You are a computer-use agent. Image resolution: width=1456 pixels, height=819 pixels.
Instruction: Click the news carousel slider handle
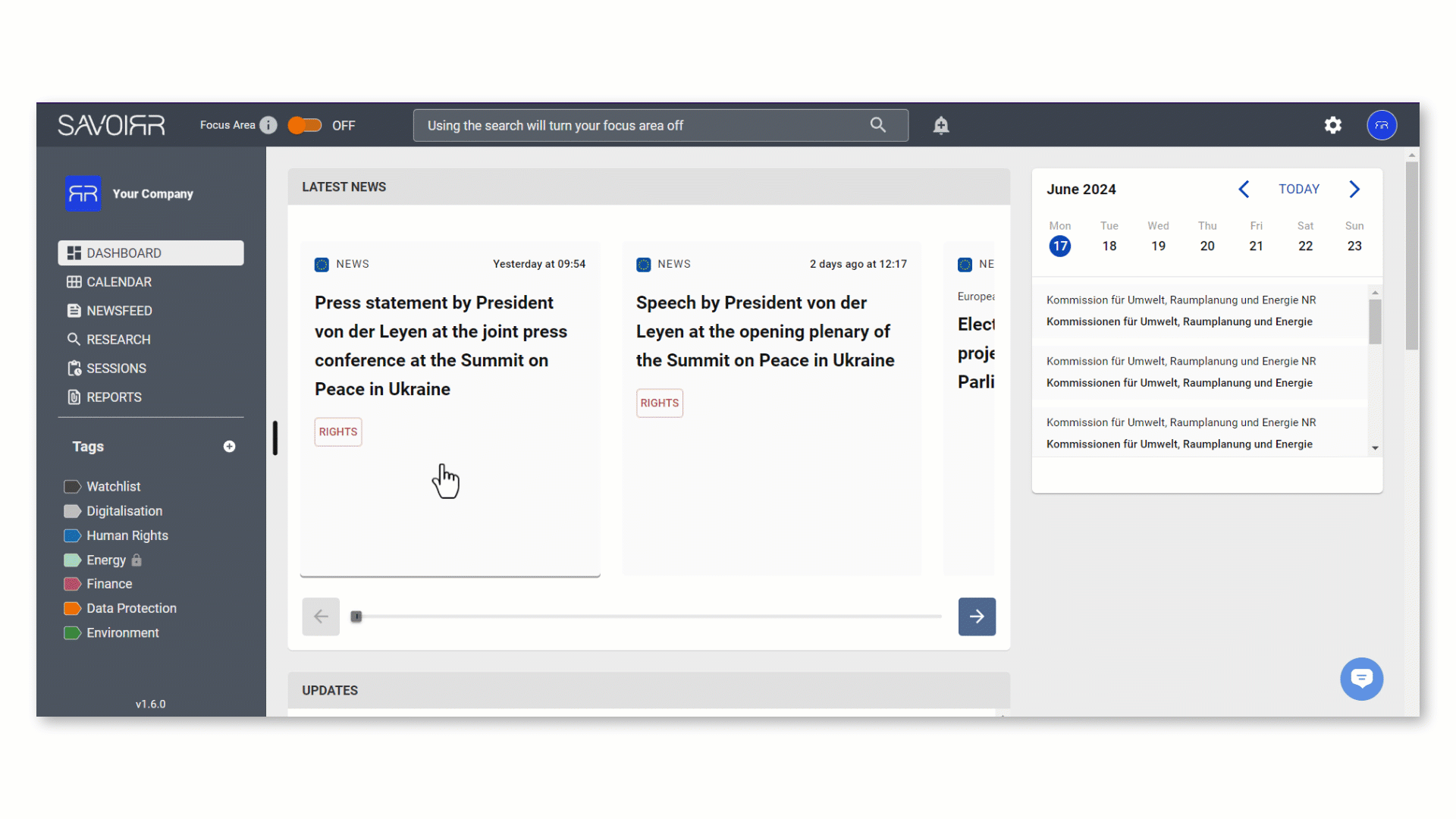(x=356, y=617)
